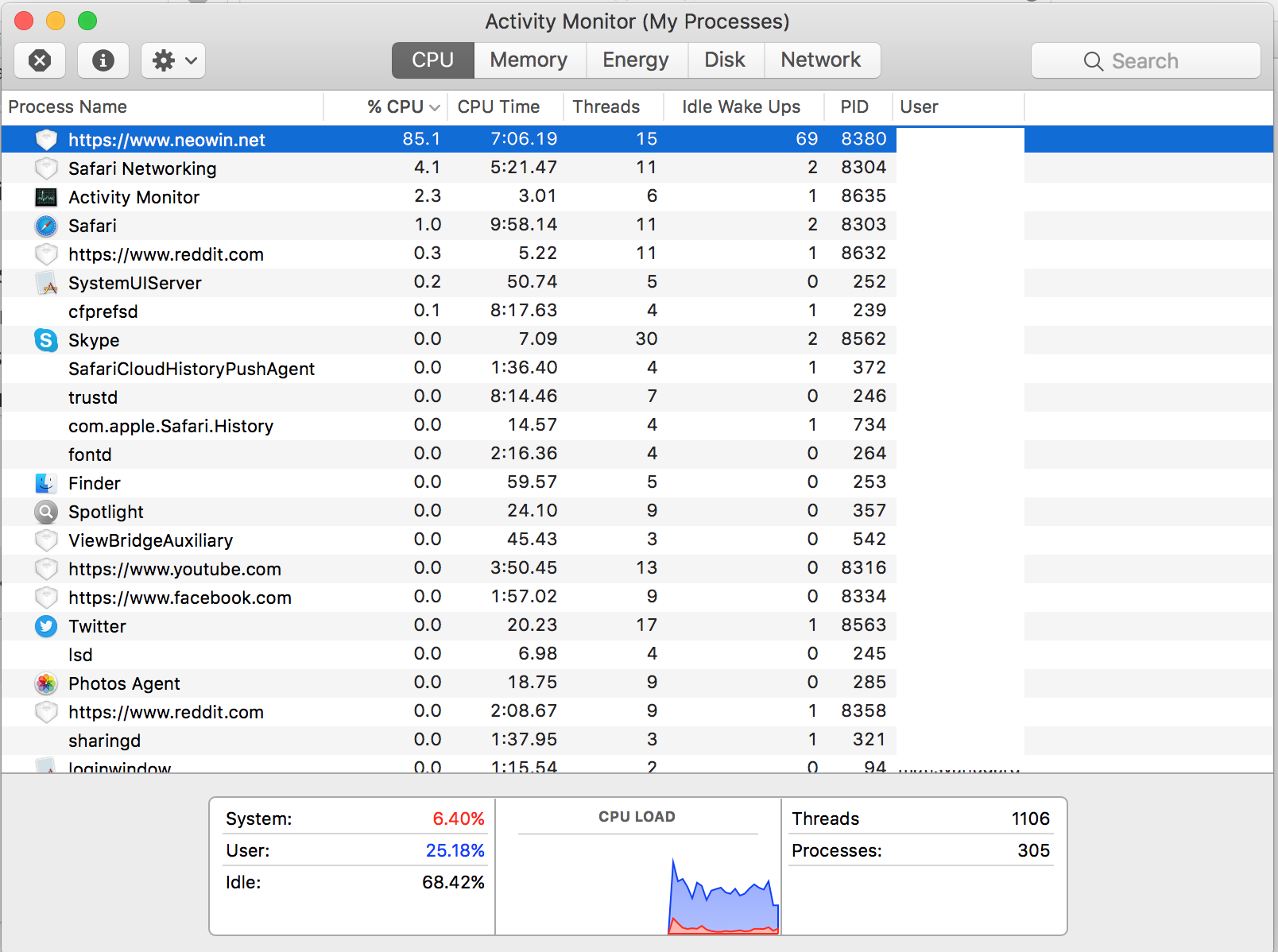
Task: Sort by Process Name column
Action: coord(162,107)
